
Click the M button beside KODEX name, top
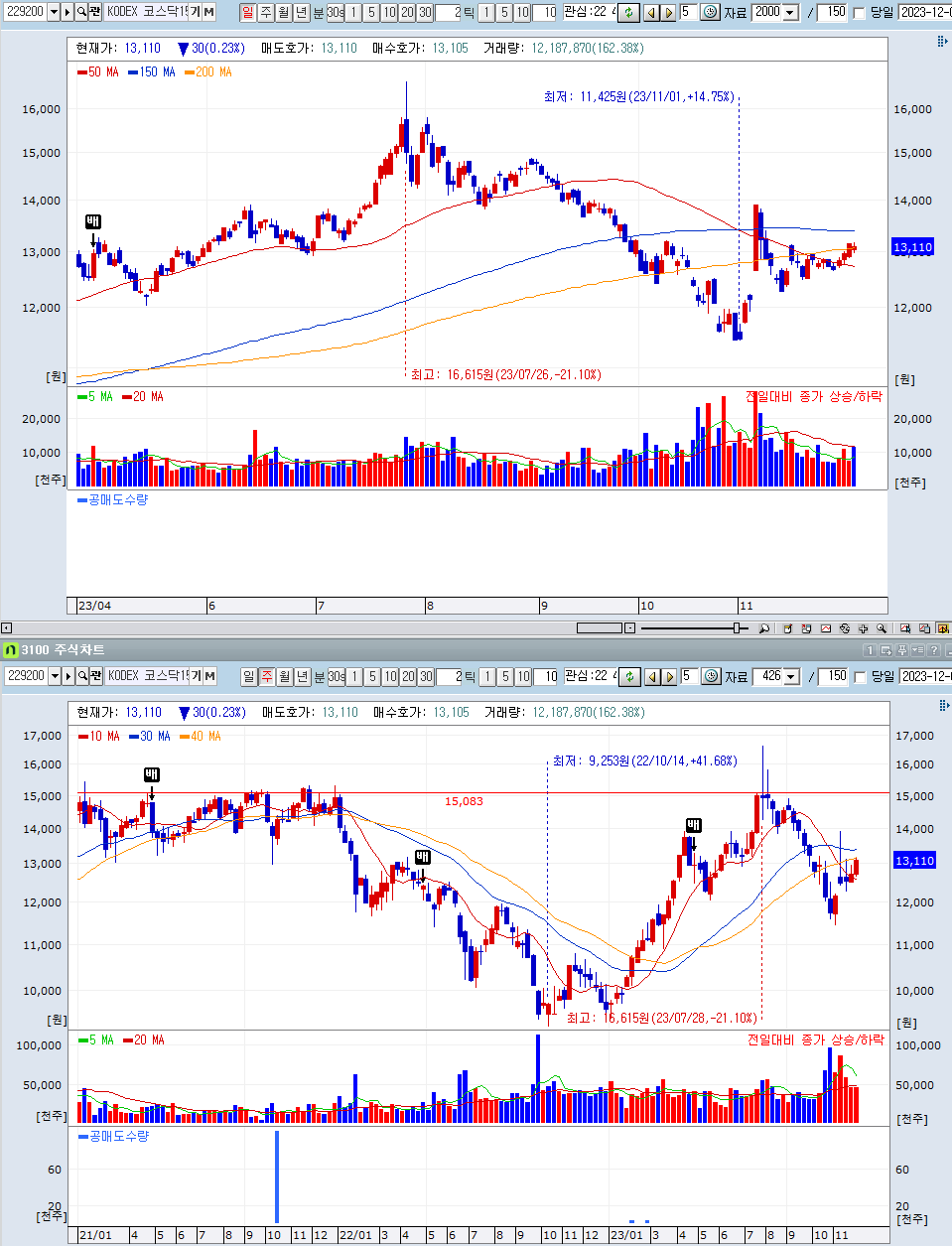208,12
